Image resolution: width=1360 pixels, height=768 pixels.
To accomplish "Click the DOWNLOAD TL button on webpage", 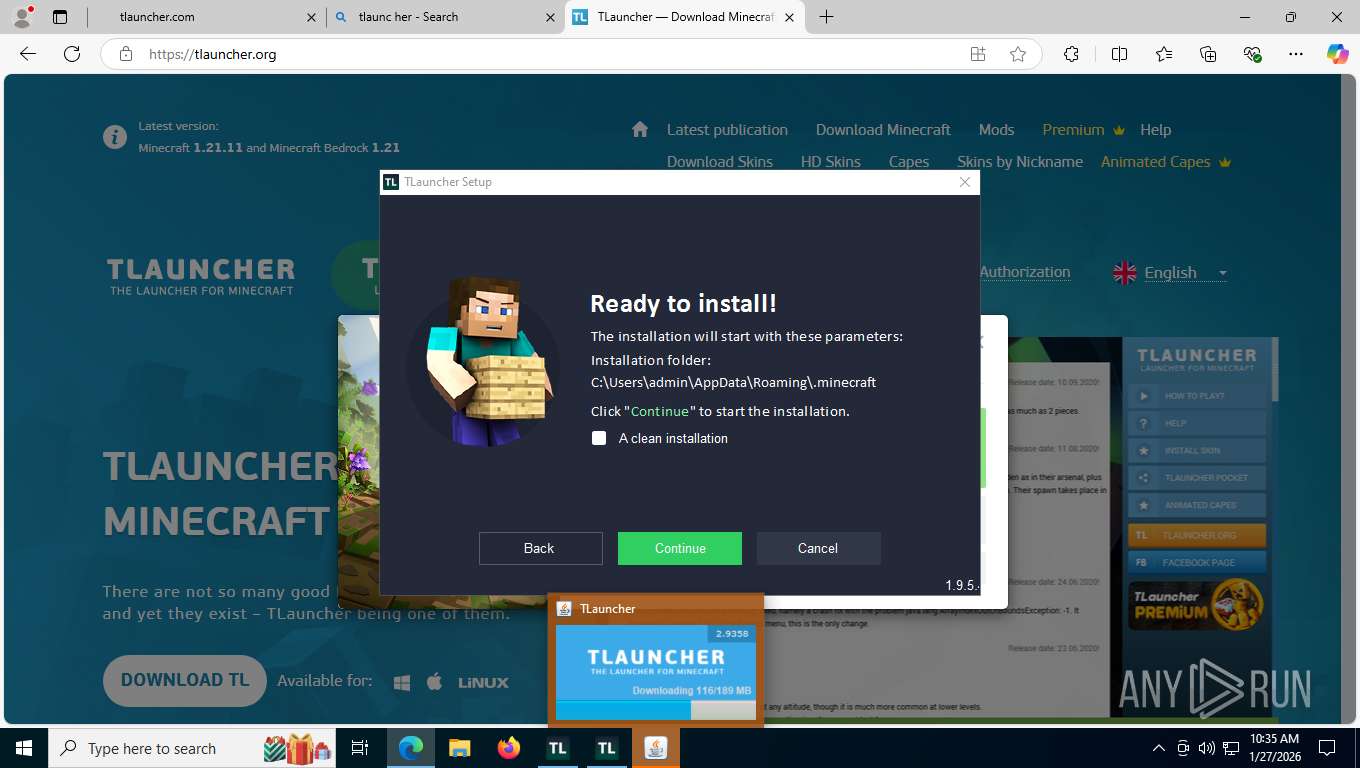I will point(185,680).
